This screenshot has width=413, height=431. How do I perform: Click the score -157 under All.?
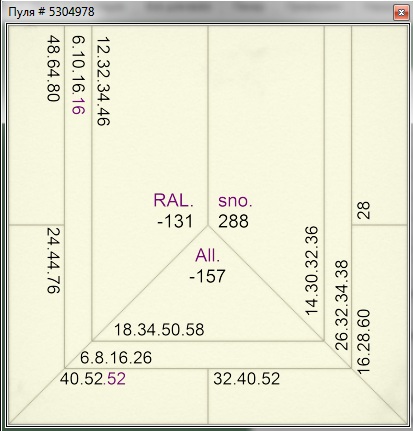(207, 276)
